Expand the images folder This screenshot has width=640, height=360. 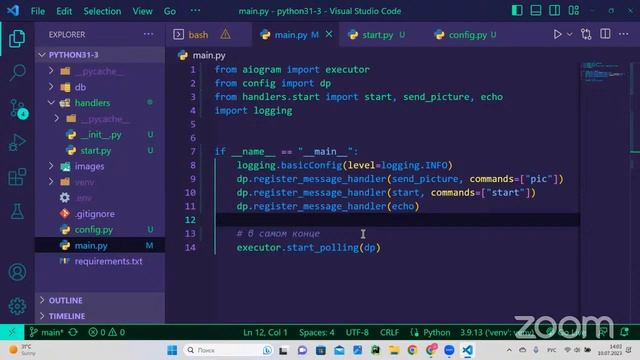100,166
